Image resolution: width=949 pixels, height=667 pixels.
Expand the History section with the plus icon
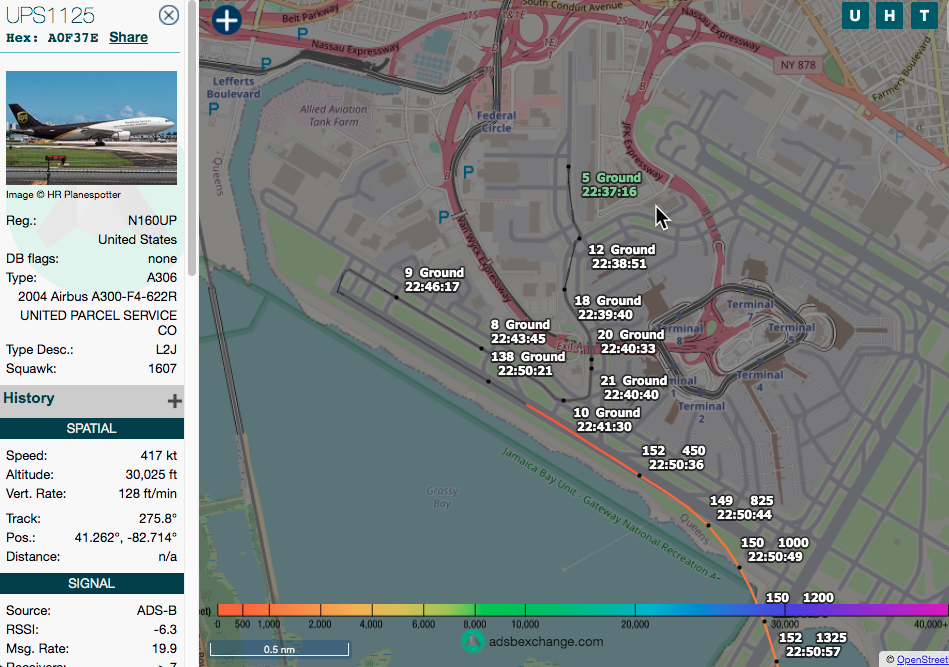174,401
